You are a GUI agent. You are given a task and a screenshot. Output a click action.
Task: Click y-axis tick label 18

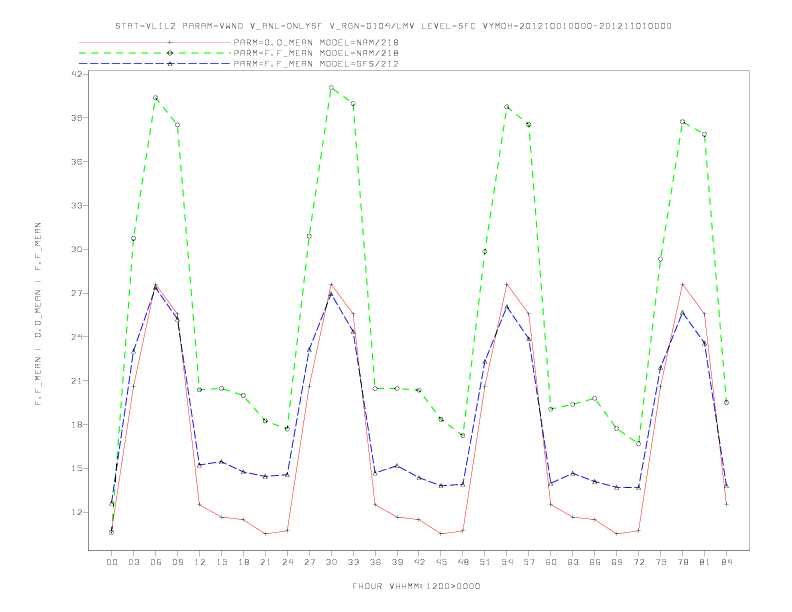(78, 425)
